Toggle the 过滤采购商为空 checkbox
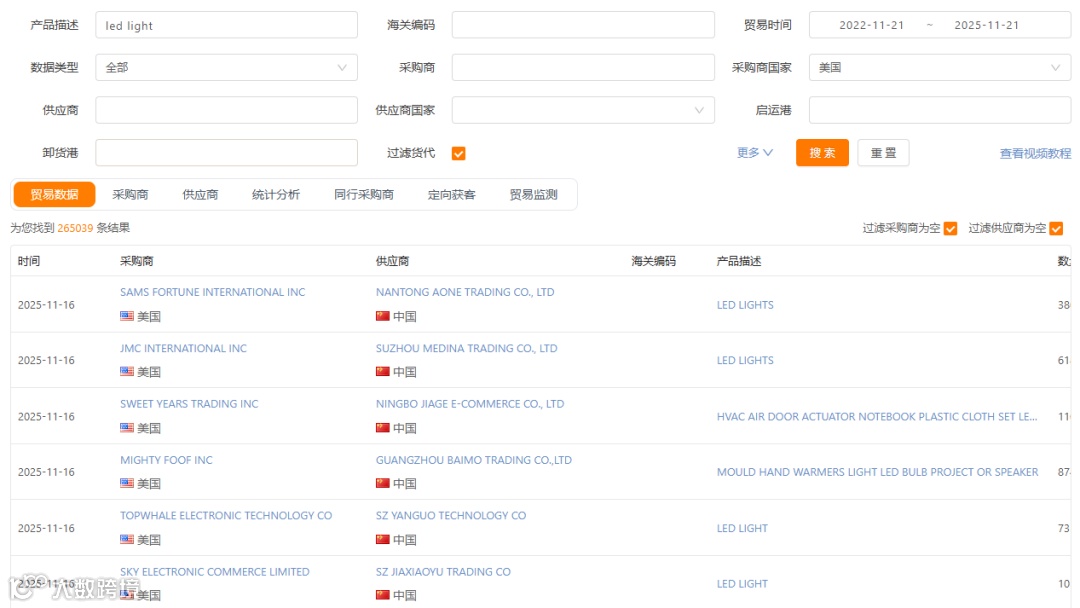1080x608 pixels. 951,229
